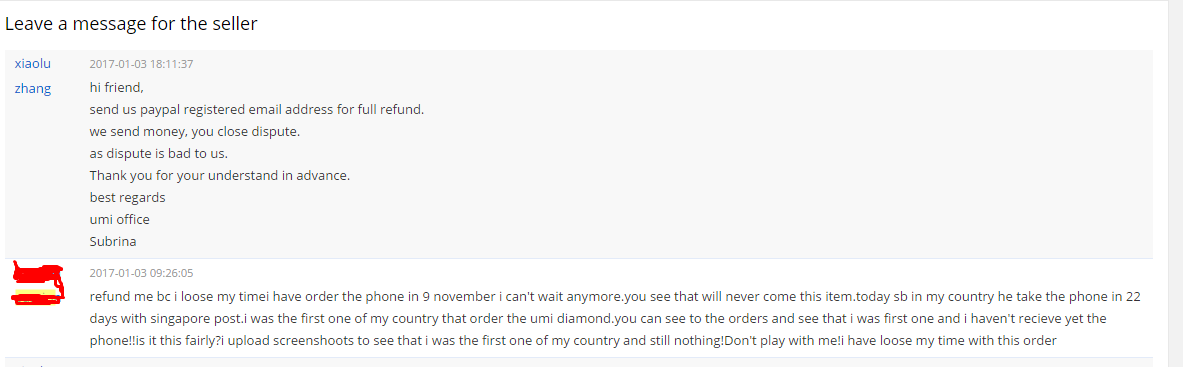Image resolution: width=1183 pixels, height=367 pixels.
Task: Click the vertical scrollbar strip on right edge
Action: coord(1175,184)
